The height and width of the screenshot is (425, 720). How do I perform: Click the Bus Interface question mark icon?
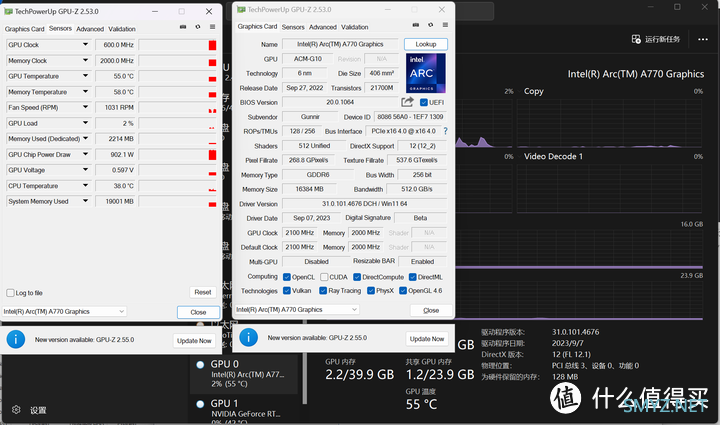[445, 131]
